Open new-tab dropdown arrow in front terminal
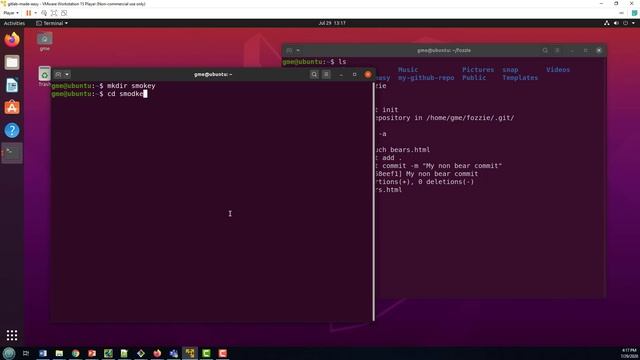 point(67,74)
